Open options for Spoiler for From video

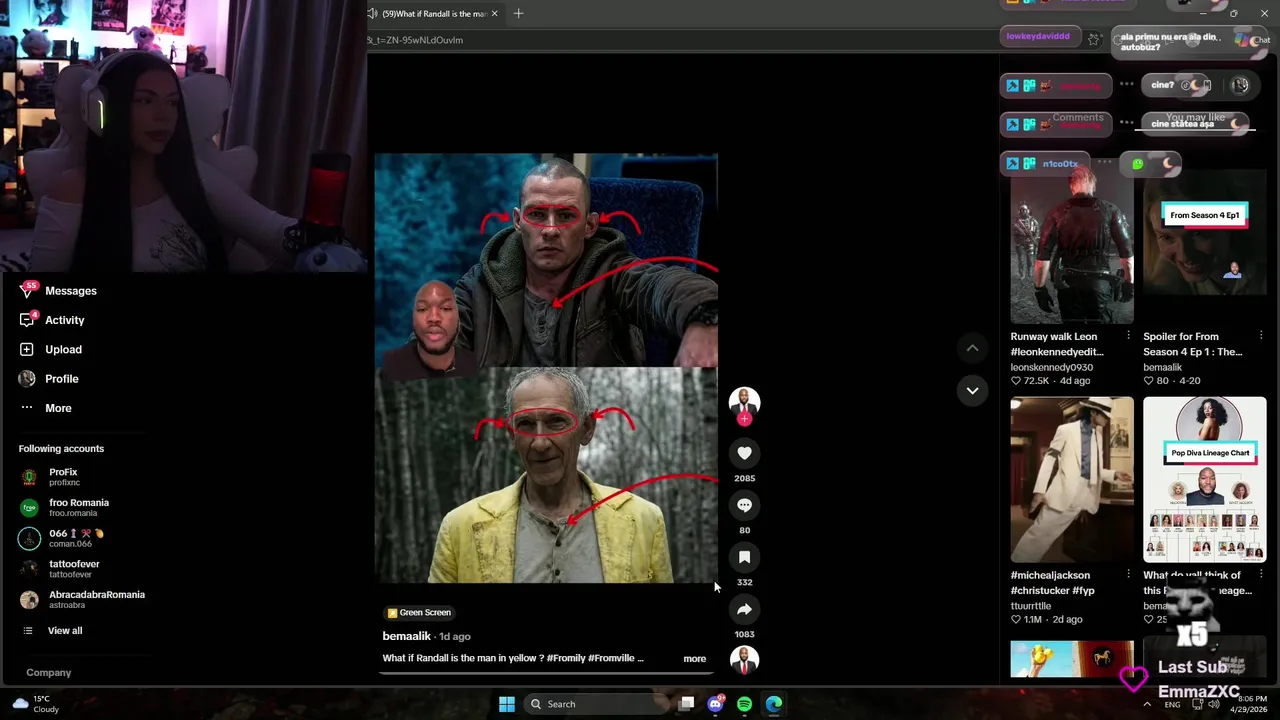(1261, 336)
